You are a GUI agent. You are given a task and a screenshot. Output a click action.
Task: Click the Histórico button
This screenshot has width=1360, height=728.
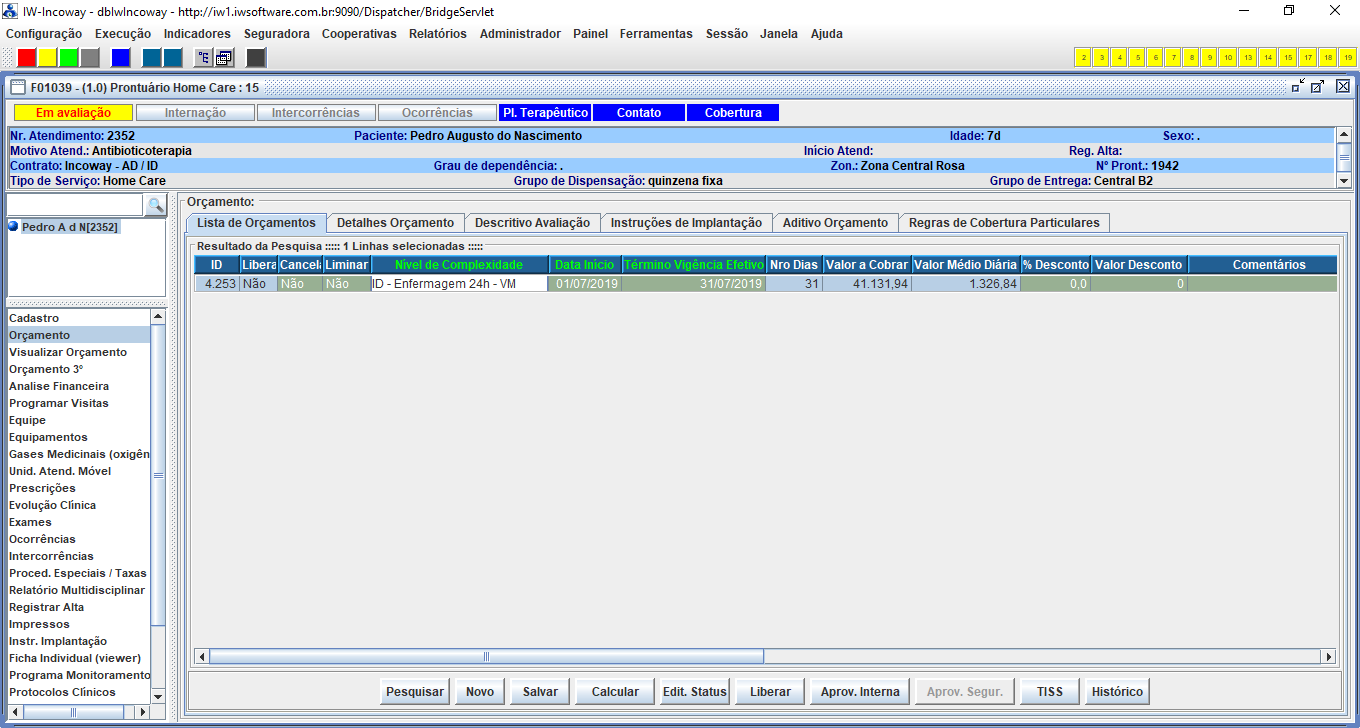1117,692
